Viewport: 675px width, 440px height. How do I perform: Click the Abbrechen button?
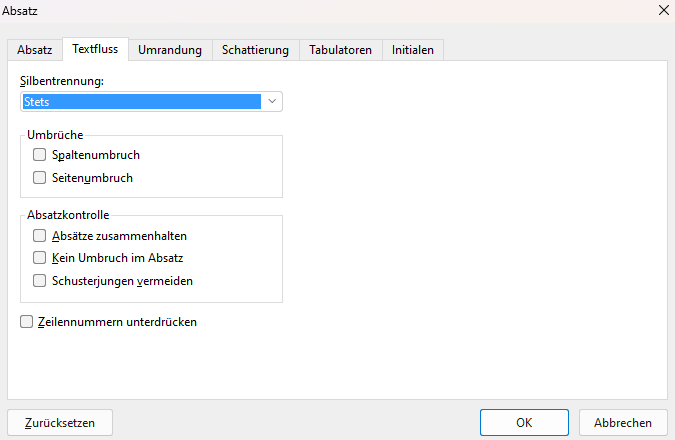tap(623, 422)
